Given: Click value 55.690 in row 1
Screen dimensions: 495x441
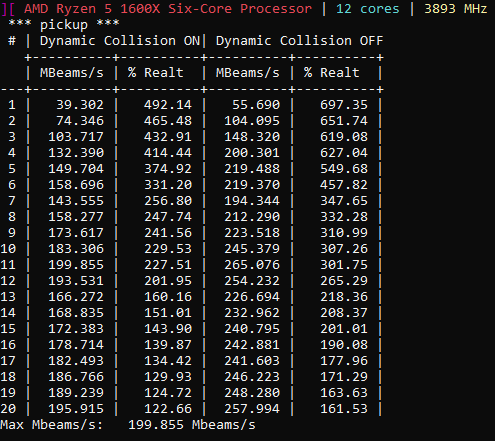Looking at the screenshot, I should 256,105.
